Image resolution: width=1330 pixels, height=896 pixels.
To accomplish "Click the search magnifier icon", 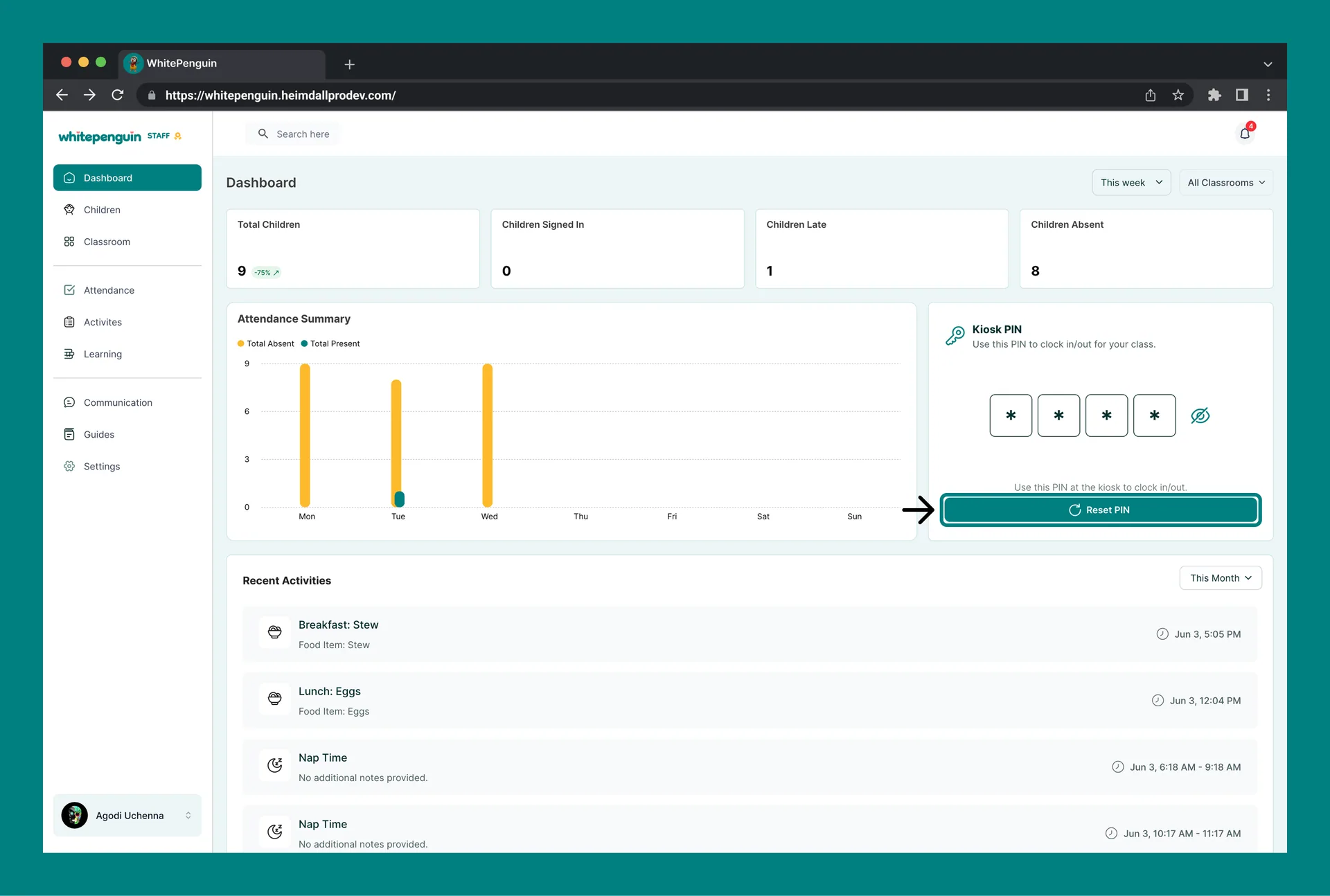I will click(x=263, y=134).
